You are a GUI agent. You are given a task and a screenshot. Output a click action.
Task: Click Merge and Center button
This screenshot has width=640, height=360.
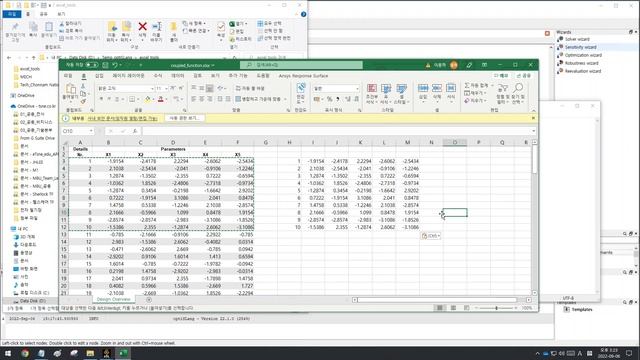pos(258,99)
